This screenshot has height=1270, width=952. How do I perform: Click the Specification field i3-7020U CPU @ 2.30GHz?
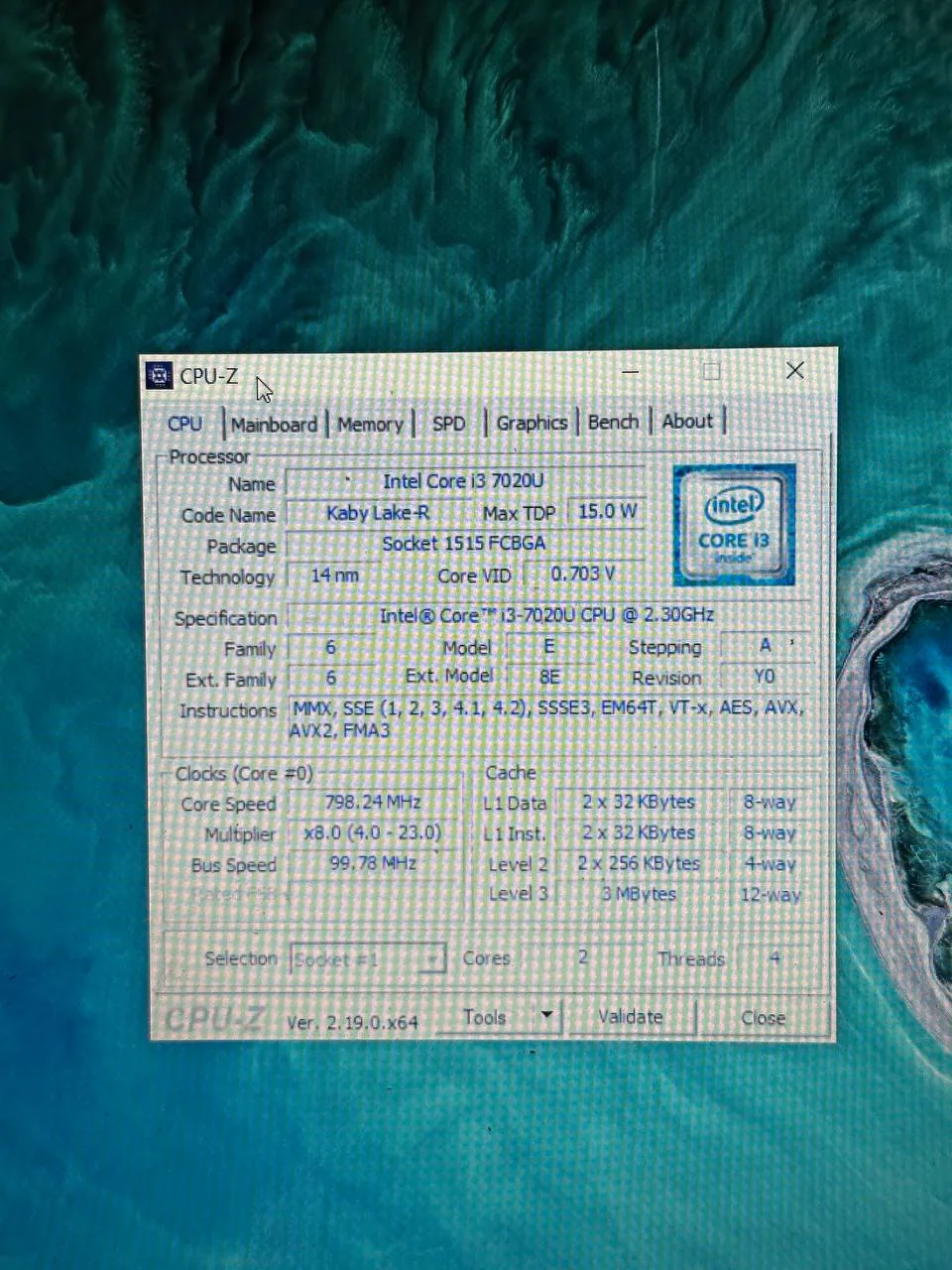[x=547, y=615]
